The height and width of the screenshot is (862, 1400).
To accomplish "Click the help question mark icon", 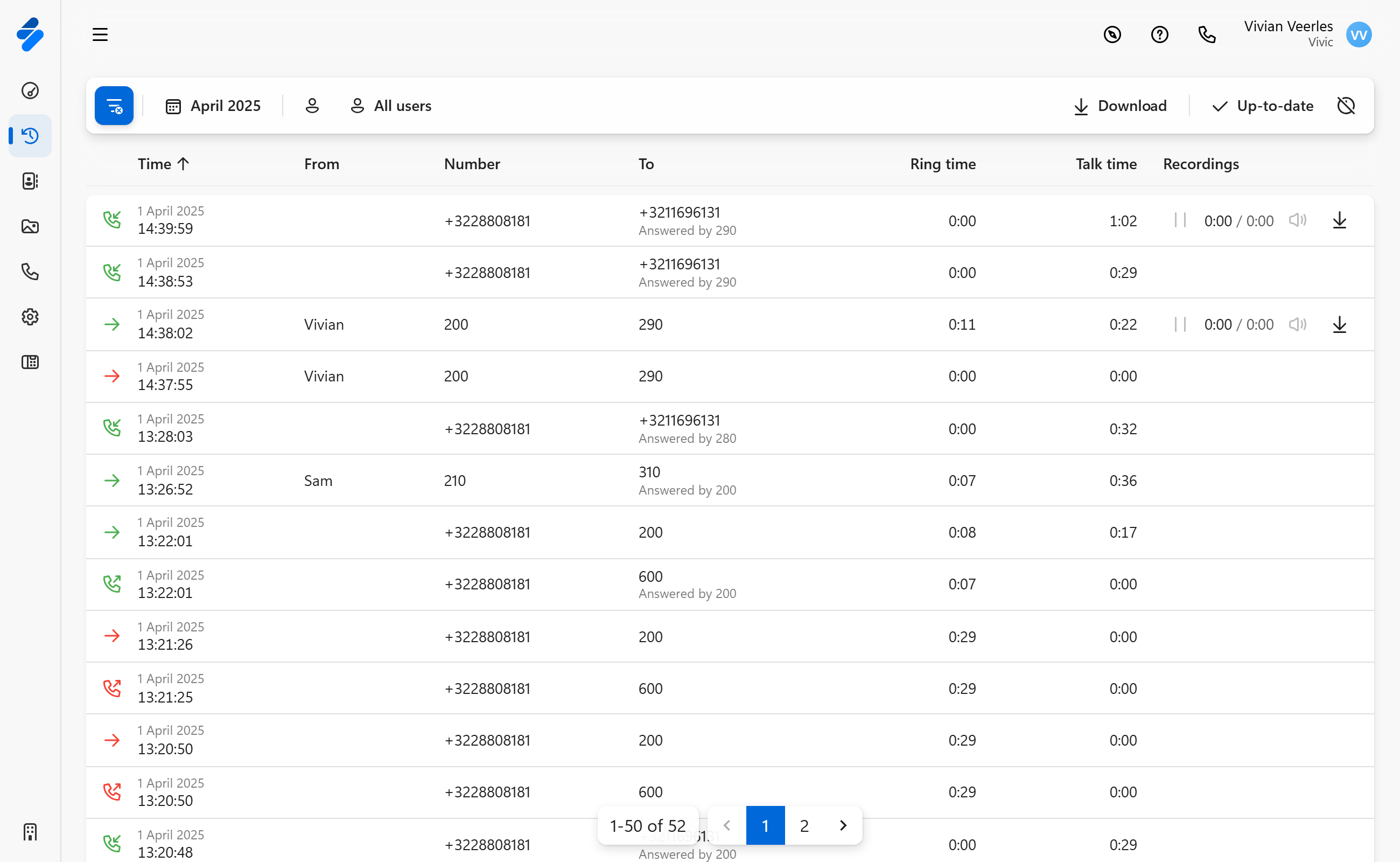I will pos(1159,35).
